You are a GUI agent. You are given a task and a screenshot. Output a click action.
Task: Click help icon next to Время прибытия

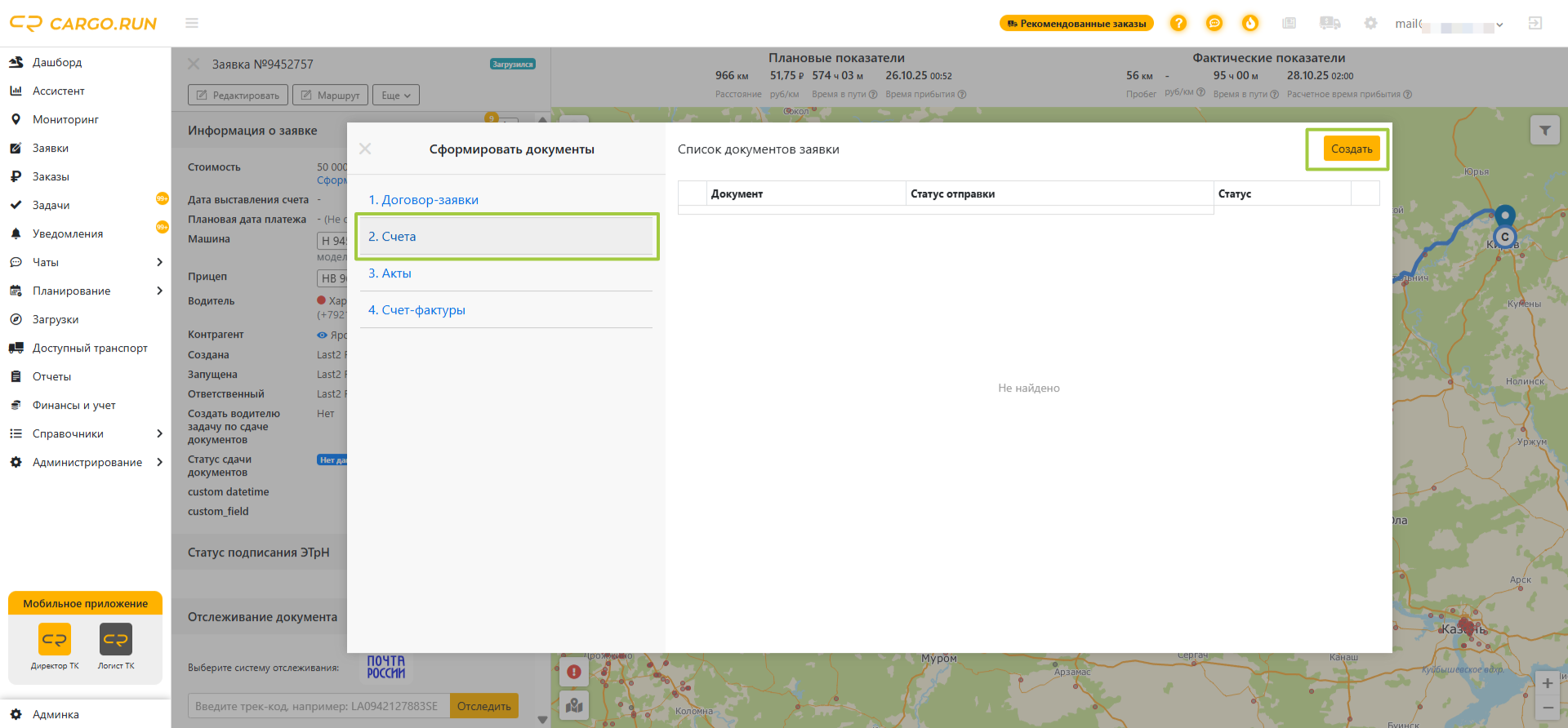click(x=962, y=94)
